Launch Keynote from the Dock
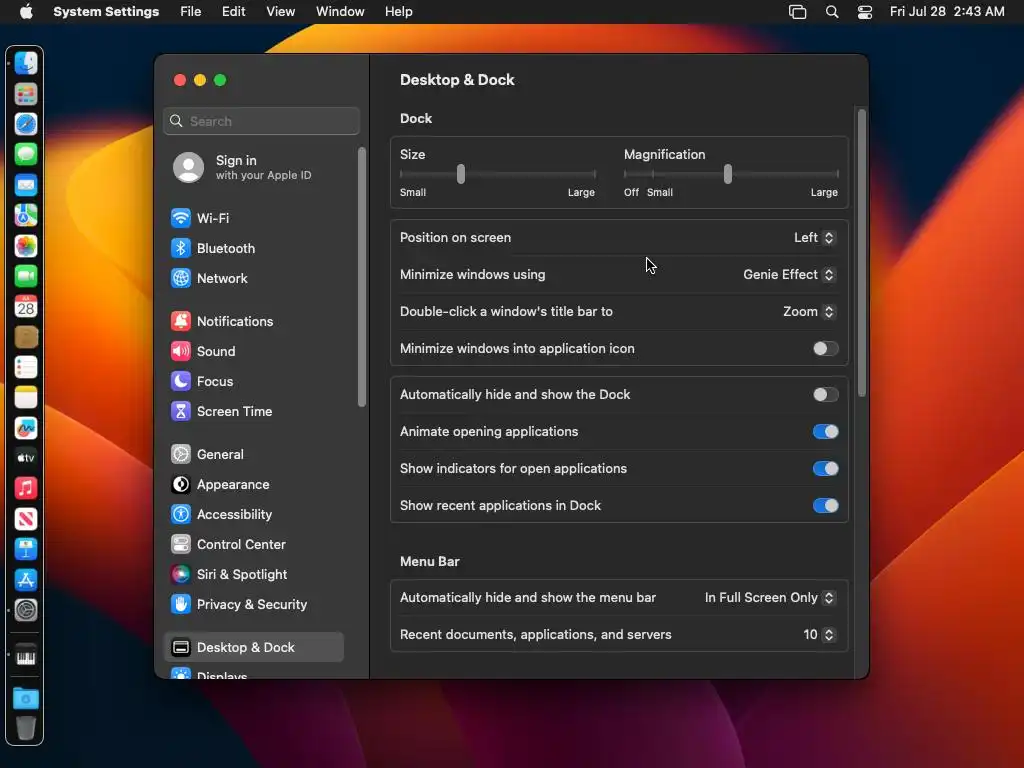Screen dimensions: 1024x768 point(26,549)
